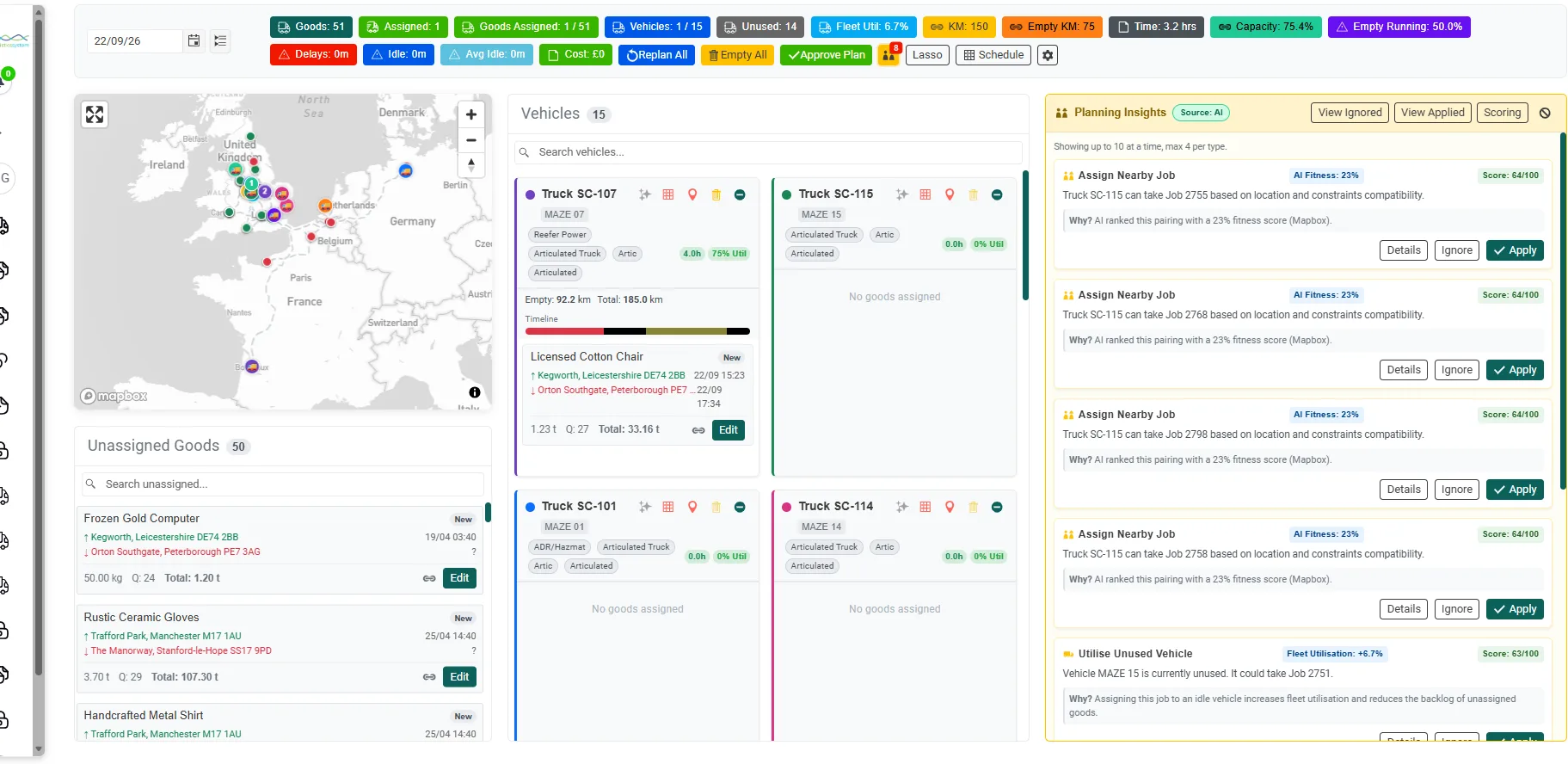Click the AI sparkle icon on Truck SC-107
The height and width of the screenshot is (764, 1568).
click(x=644, y=194)
